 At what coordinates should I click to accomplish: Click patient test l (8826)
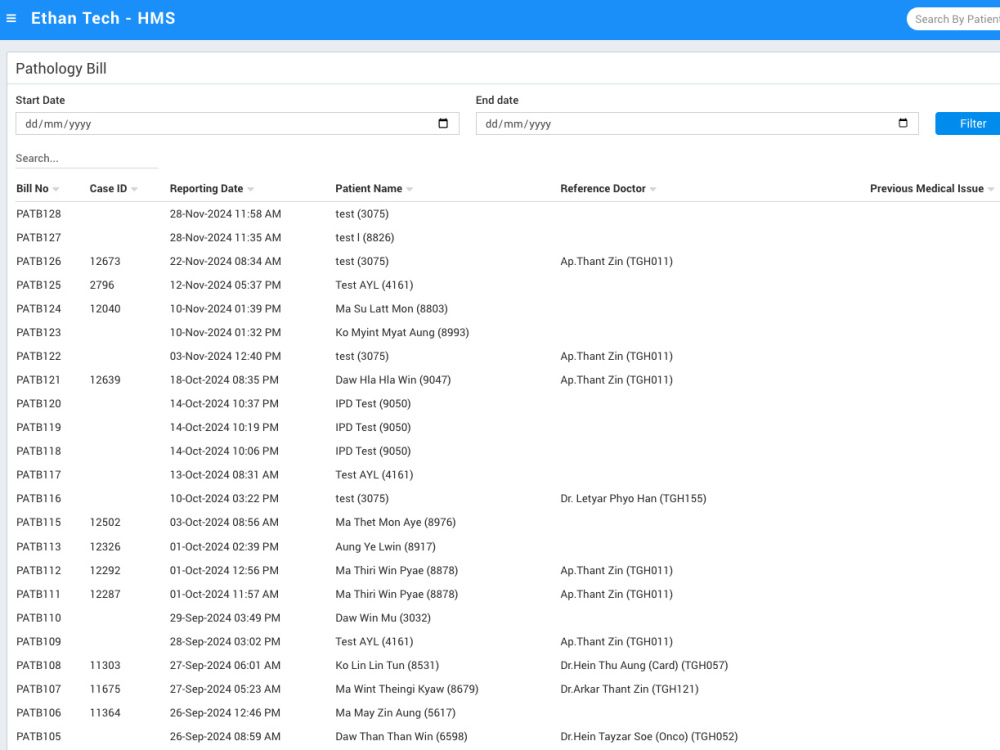pyautogui.click(x=365, y=237)
